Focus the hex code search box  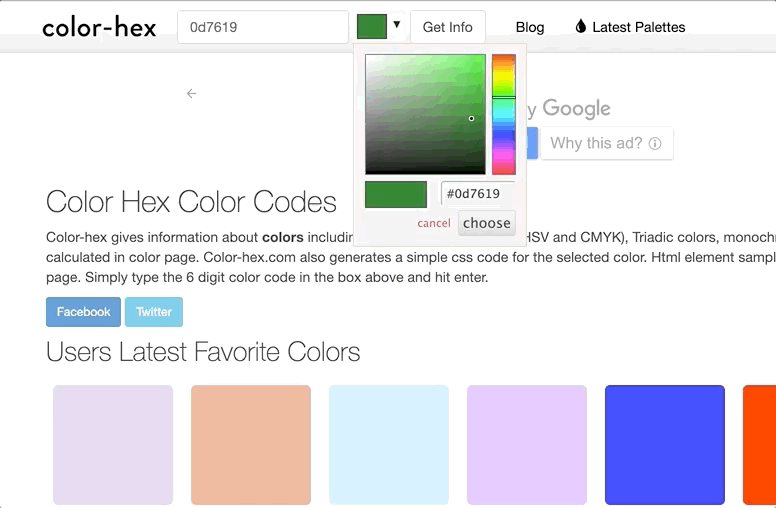pos(263,27)
